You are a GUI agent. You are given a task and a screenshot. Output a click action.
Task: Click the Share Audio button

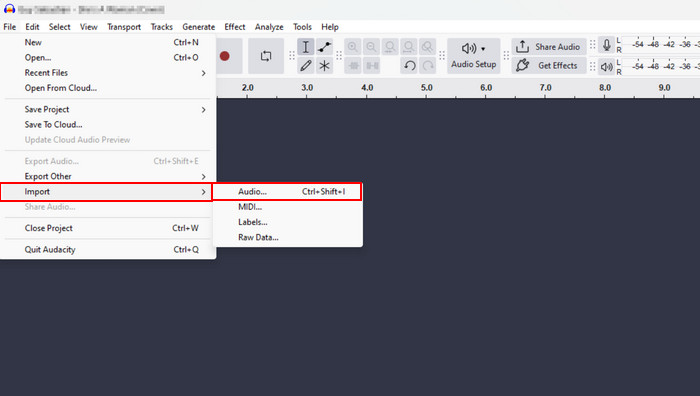point(549,47)
